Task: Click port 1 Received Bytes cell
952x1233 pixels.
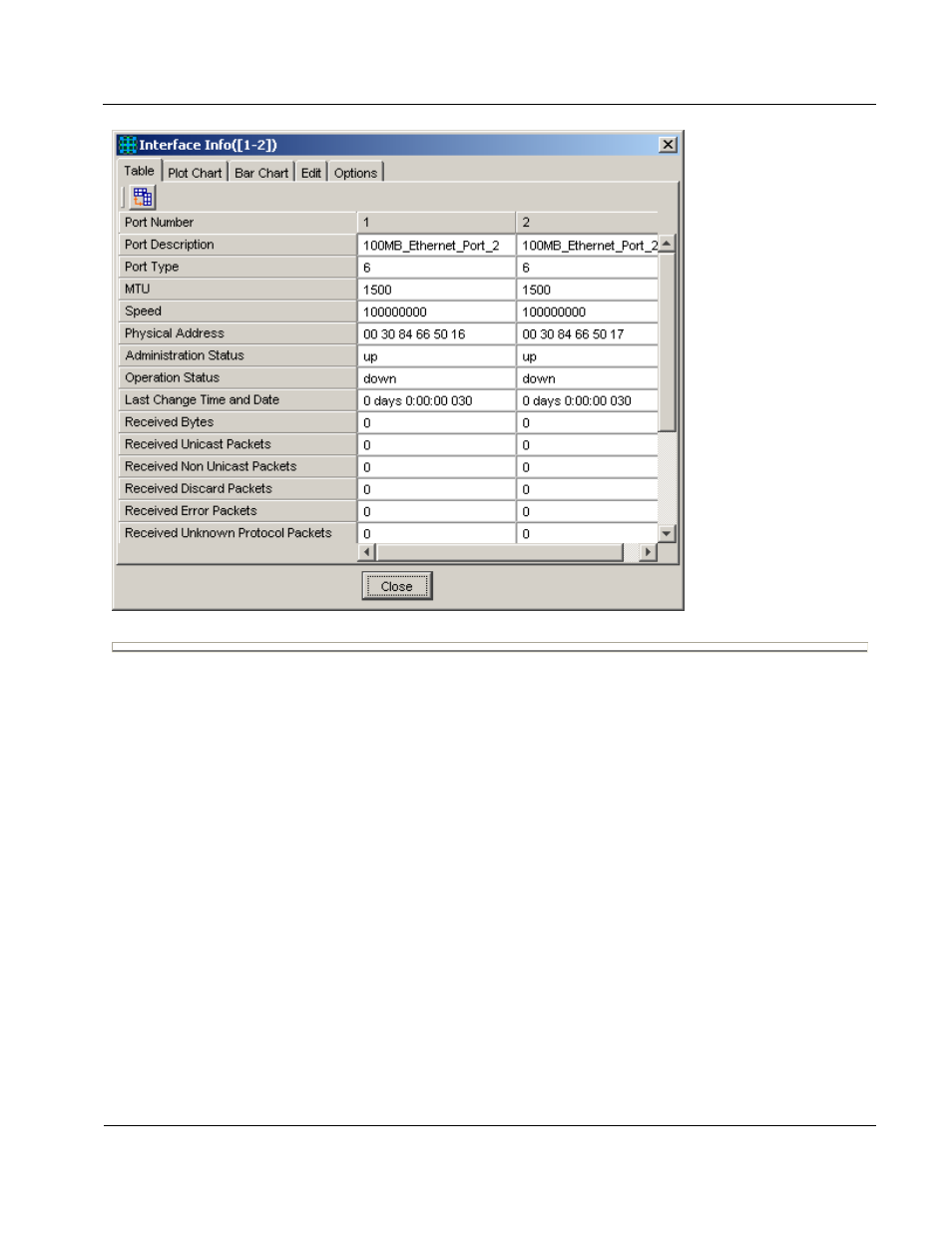Action: point(436,423)
